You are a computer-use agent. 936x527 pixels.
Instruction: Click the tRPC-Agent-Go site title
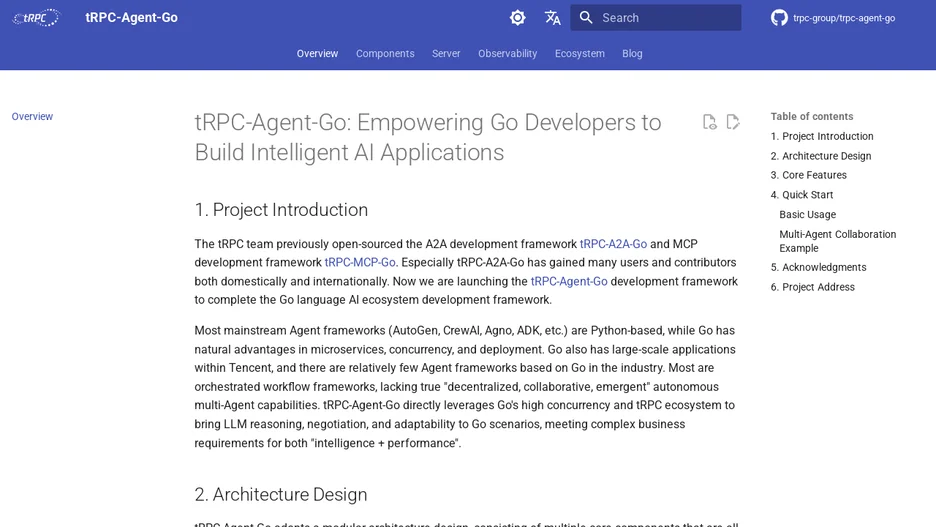coord(131,17)
